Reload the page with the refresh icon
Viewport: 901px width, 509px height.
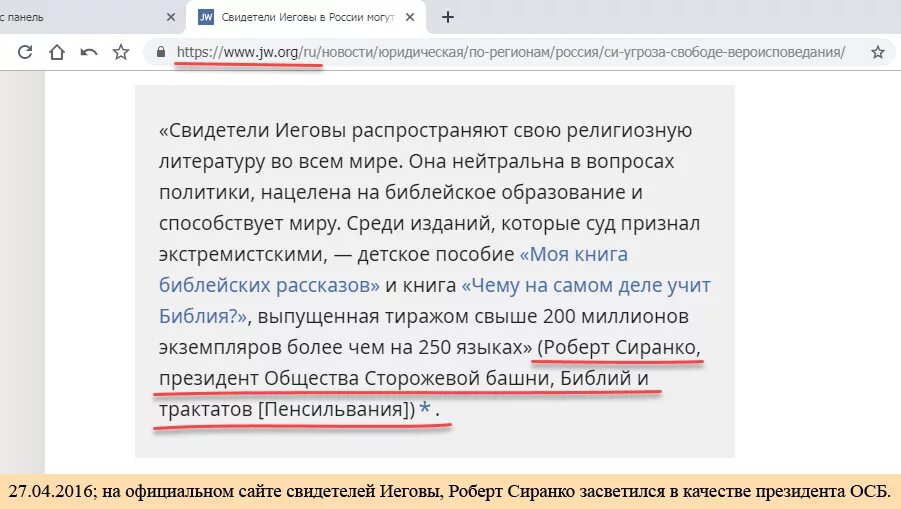[x=25, y=52]
